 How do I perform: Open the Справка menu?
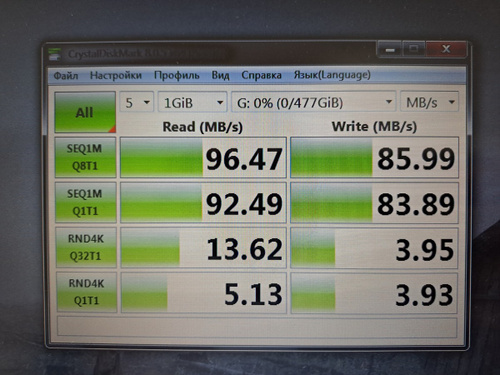click(x=261, y=75)
